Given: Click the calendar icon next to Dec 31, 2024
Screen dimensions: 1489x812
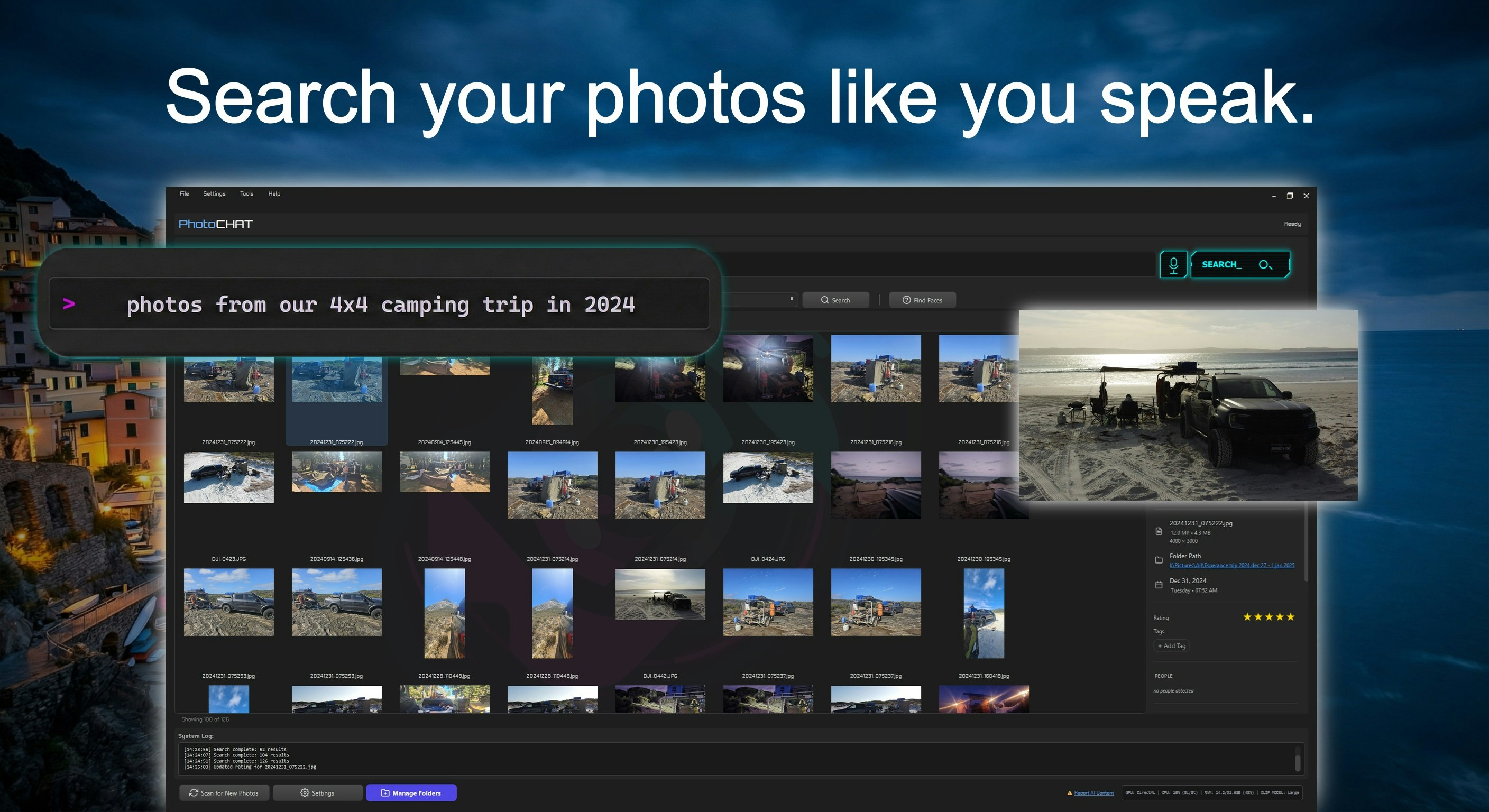Looking at the screenshot, I should pyautogui.click(x=1159, y=585).
